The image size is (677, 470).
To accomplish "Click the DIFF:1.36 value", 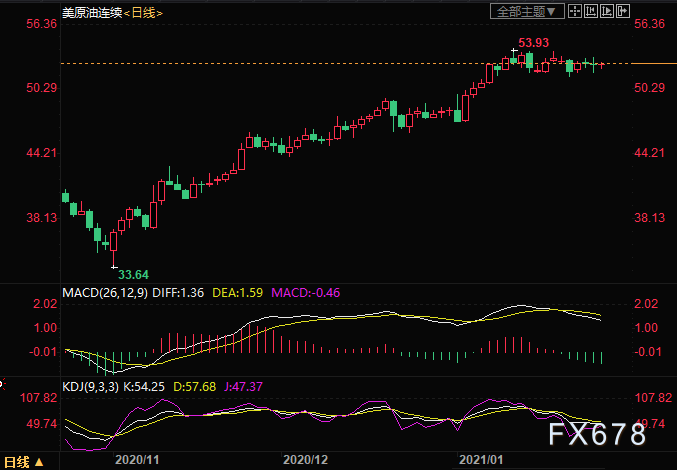I will click(178, 293).
